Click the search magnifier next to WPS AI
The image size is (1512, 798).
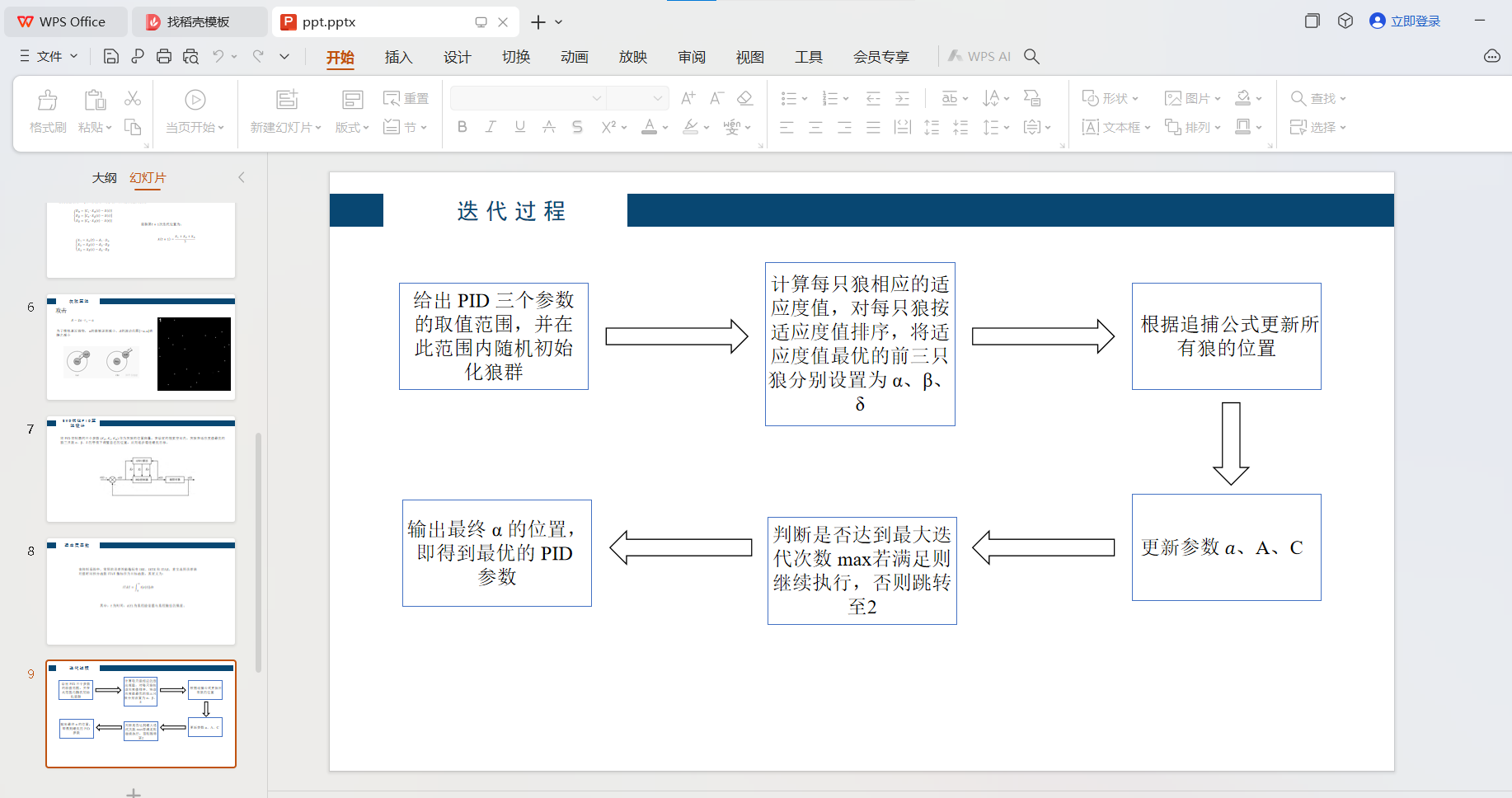[1031, 56]
